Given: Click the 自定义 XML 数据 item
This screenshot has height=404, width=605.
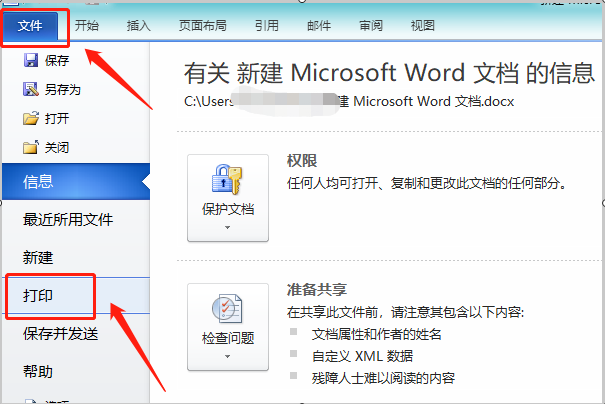Looking at the screenshot, I should (x=362, y=356).
